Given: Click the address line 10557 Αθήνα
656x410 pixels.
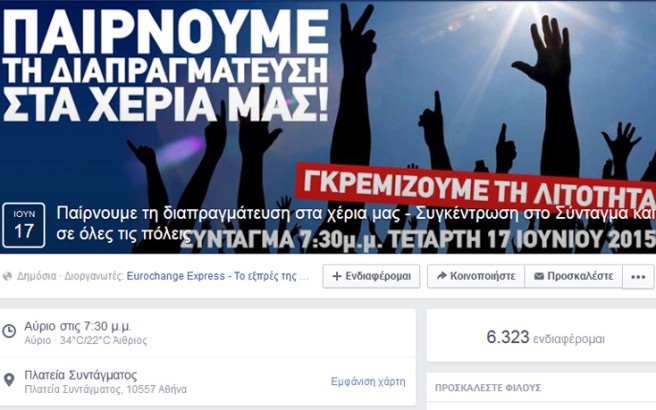Looking at the screenshot, I should [x=106, y=390].
